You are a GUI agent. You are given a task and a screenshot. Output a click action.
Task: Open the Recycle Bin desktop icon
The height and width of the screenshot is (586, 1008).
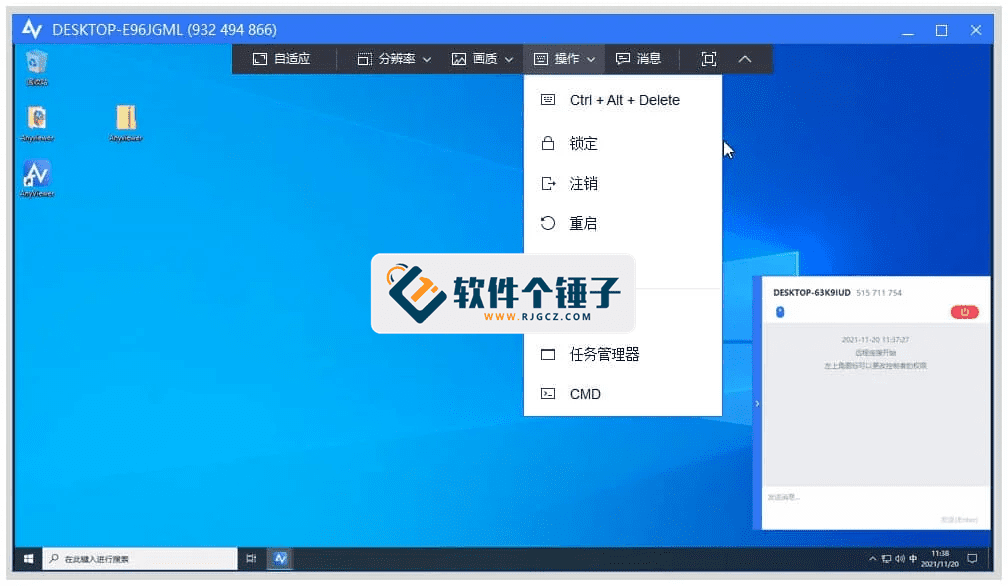pyautogui.click(x=37, y=63)
